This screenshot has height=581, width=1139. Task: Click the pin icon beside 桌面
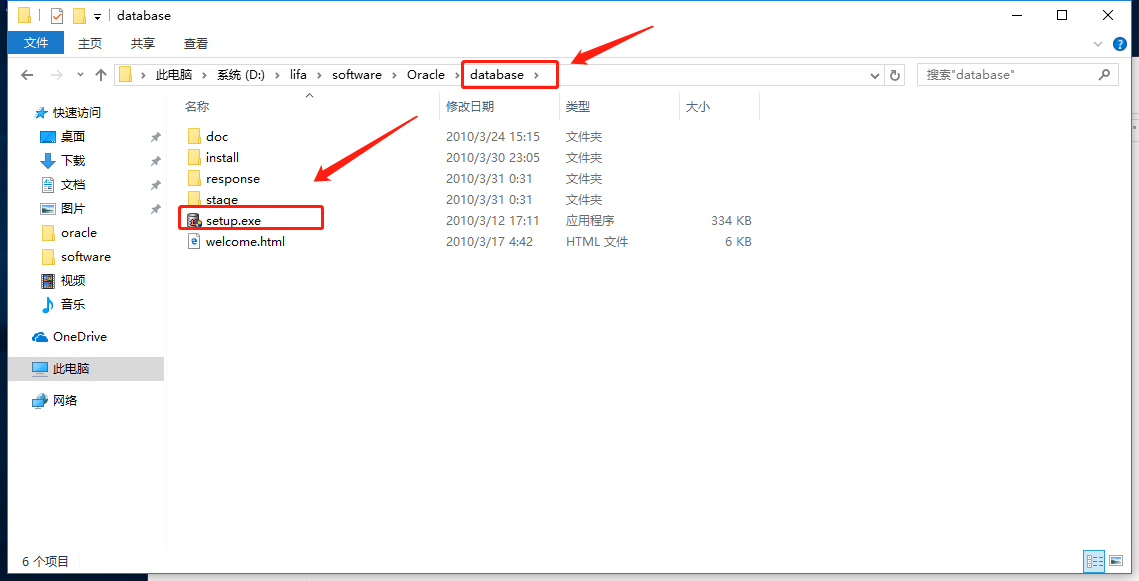click(155, 137)
